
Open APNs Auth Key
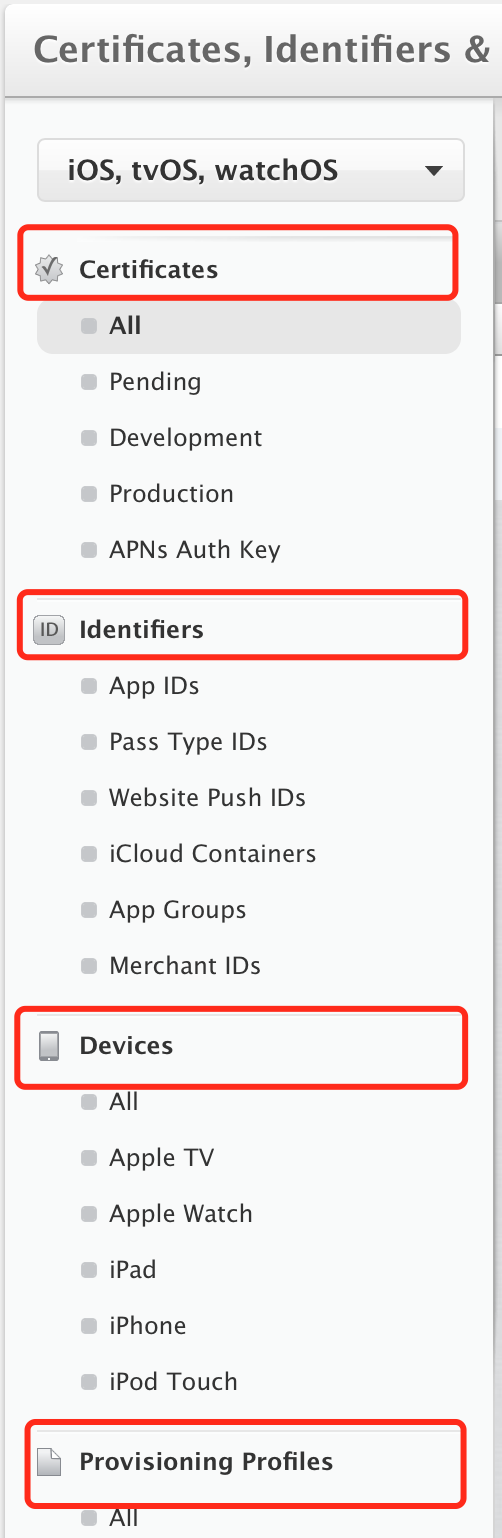click(x=195, y=550)
